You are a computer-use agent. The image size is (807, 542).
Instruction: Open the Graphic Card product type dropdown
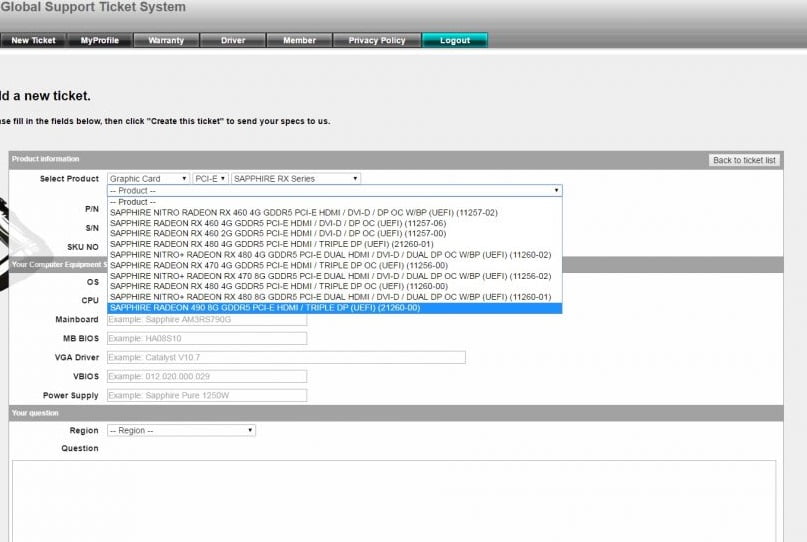tap(148, 179)
